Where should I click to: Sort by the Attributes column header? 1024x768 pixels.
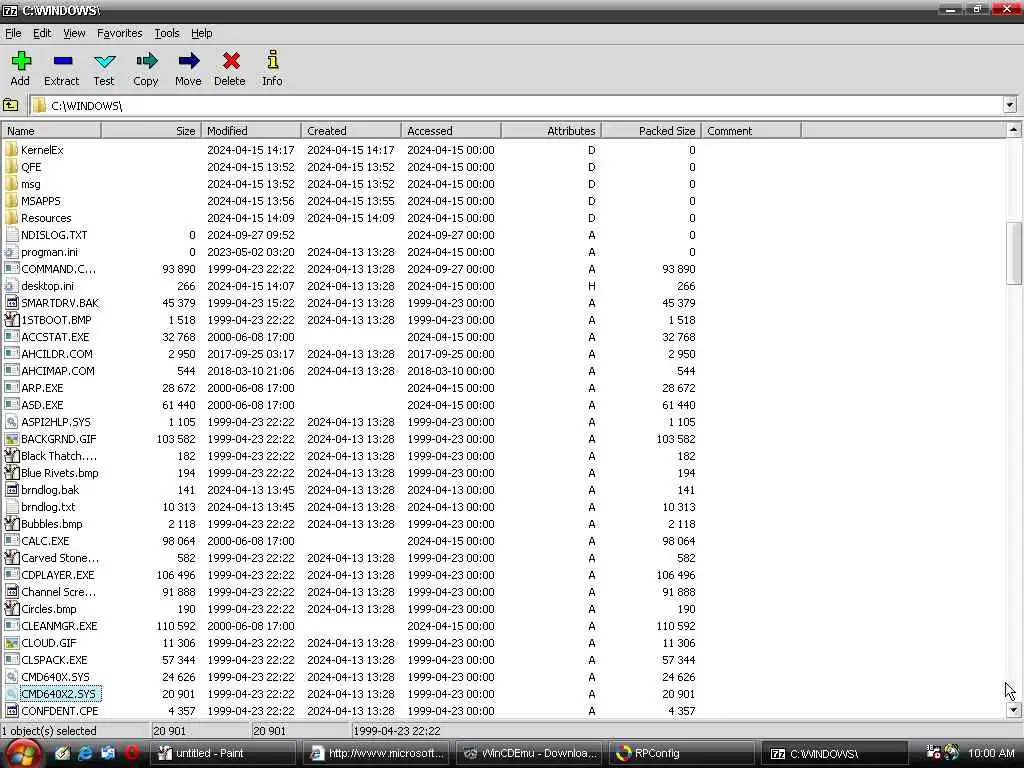click(x=551, y=131)
